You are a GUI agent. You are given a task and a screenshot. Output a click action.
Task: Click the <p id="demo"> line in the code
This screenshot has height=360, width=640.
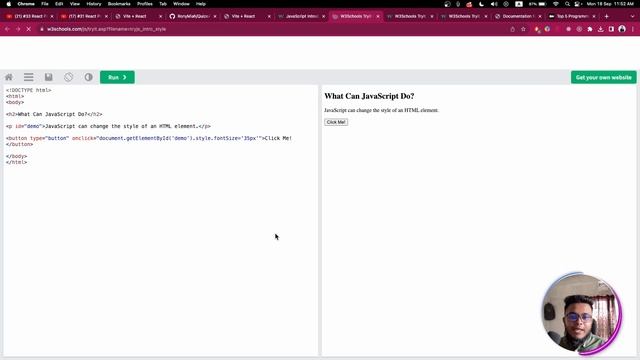pos(108,126)
